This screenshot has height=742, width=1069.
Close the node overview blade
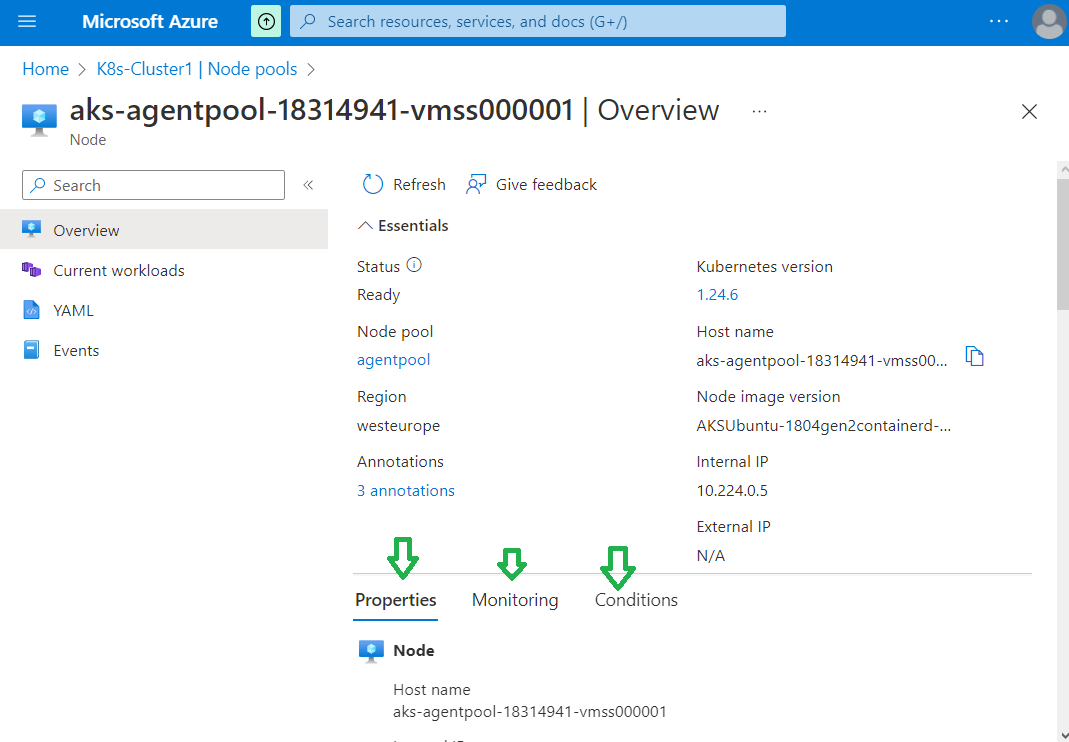pyautogui.click(x=1029, y=111)
